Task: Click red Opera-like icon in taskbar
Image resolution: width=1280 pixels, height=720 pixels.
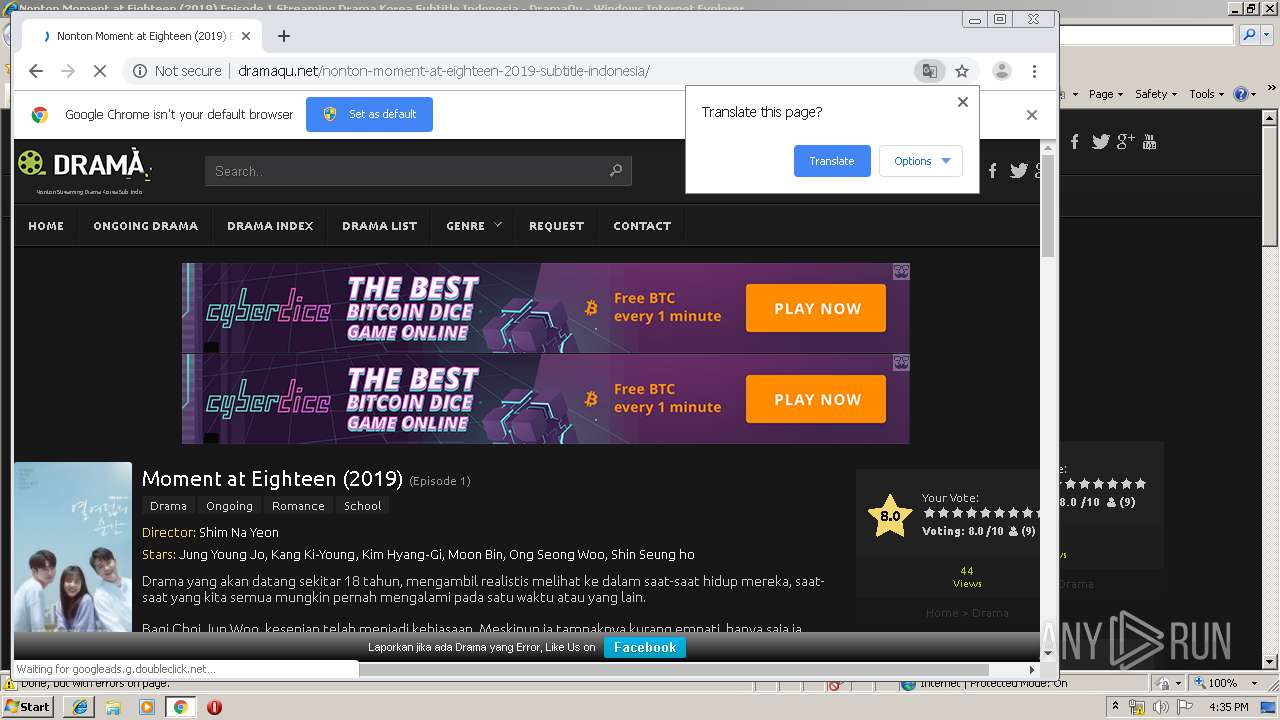Action: [214, 707]
